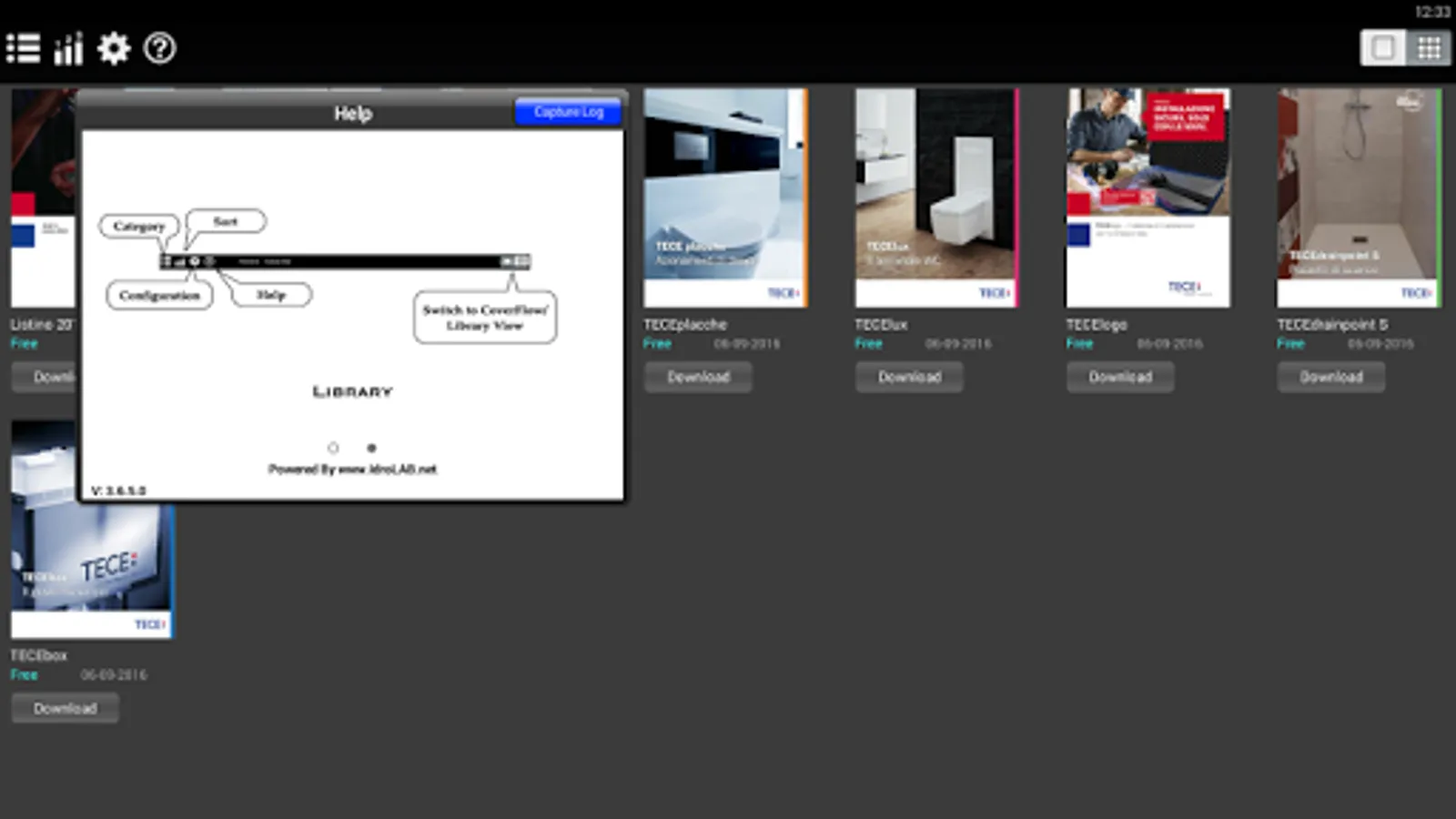Viewport: 1456px width, 819px height.
Task: Click the Free label under TECElux
Action: coord(868,344)
